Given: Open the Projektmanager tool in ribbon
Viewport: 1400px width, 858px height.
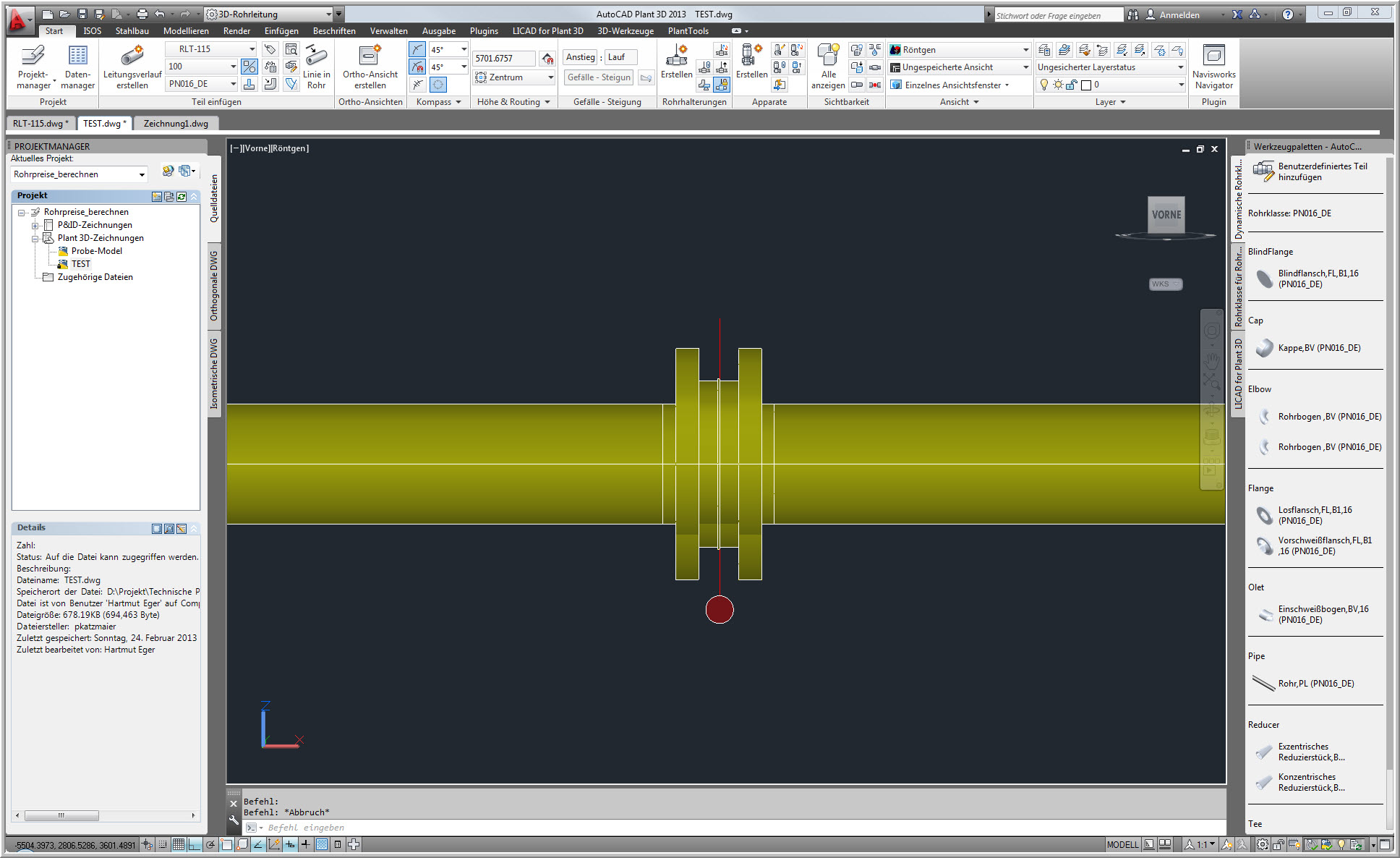Looking at the screenshot, I should tap(33, 67).
